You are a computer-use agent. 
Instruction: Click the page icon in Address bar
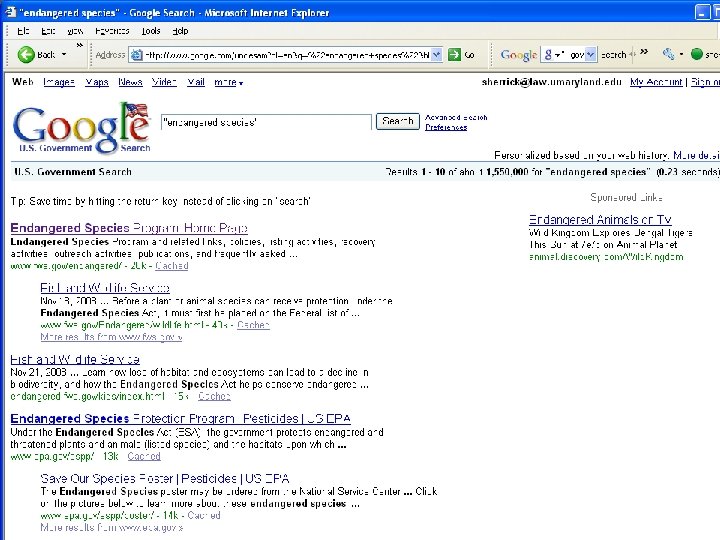[136, 55]
